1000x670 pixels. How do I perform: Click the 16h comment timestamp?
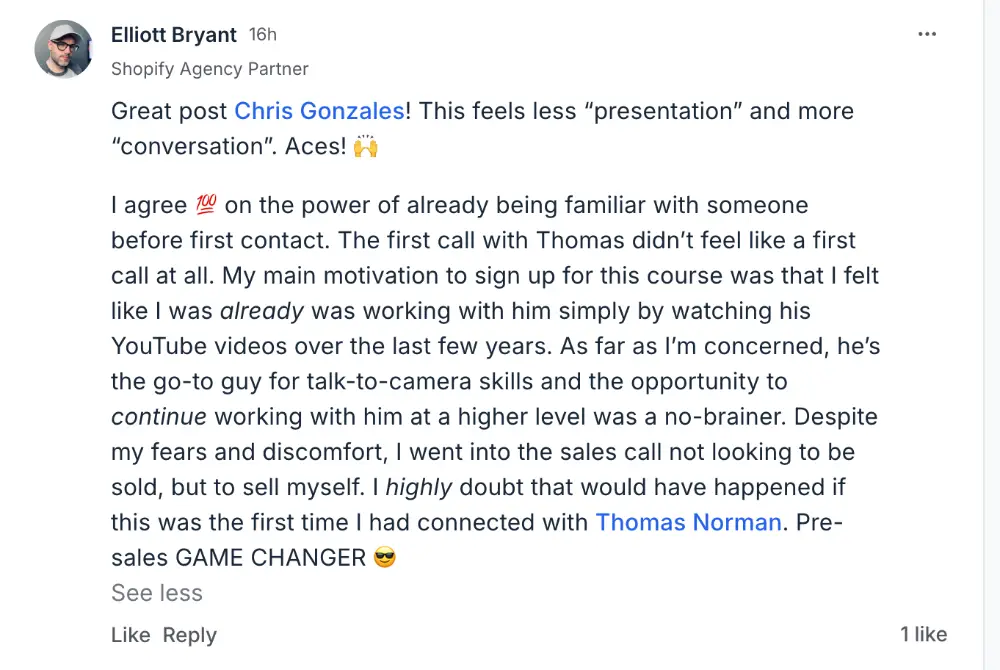coord(263,35)
